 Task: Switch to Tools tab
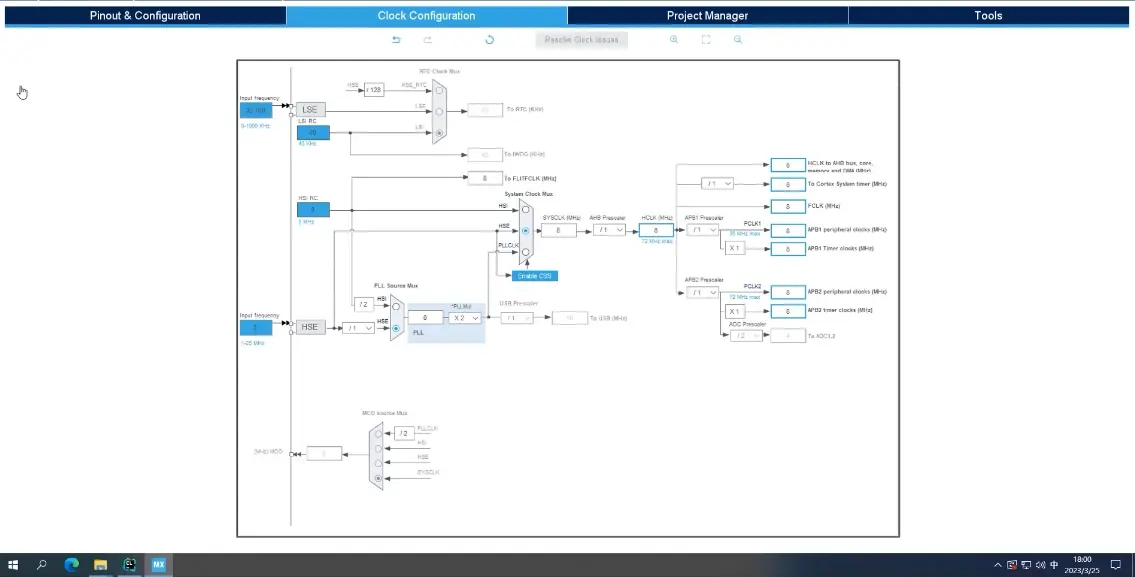[988, 15]
